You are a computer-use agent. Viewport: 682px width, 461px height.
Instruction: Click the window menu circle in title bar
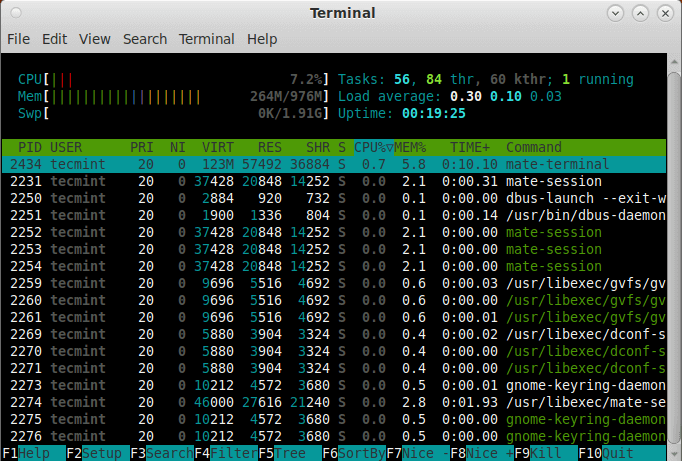(x=16, y=13)
